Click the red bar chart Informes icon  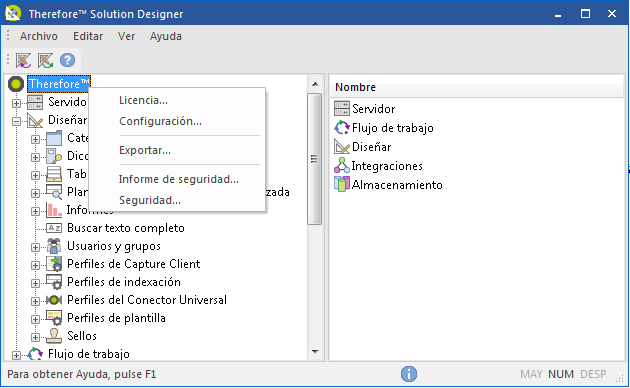click(x=54, y=210)
